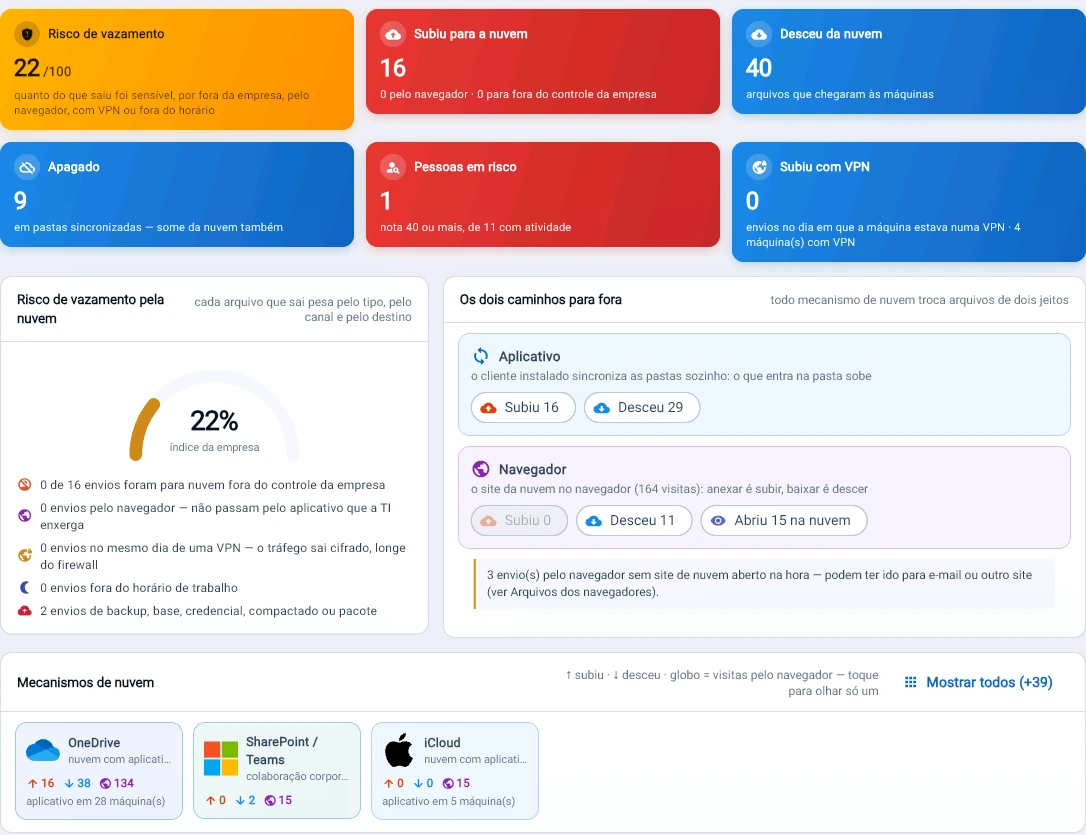
Task: Click the globe icon beside 134 on OneDrive card
Action: click(x=105, y=783)
